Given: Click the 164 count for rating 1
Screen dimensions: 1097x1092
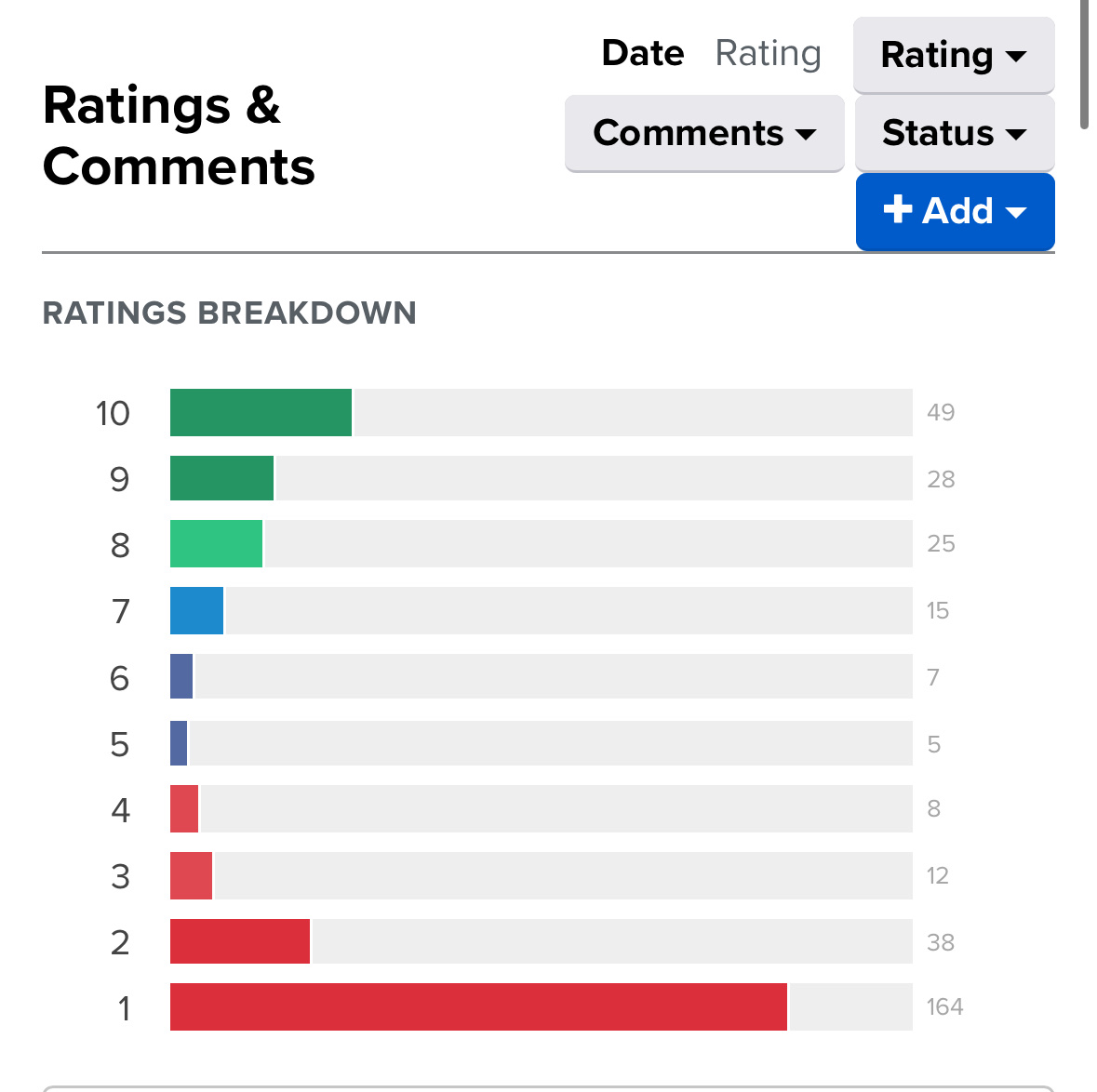Looking at the screenshot, I should (x=944, y=1007).
